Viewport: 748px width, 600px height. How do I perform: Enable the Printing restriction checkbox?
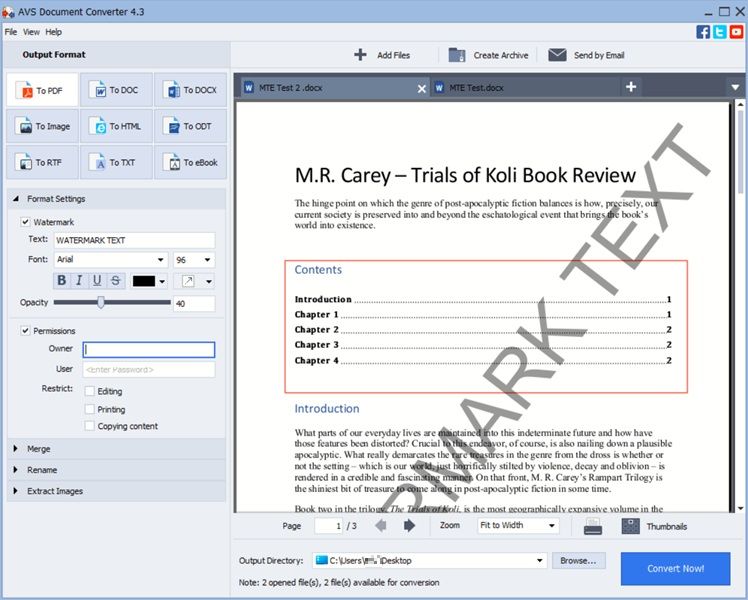pyautogui.click(x=89, y=409)
